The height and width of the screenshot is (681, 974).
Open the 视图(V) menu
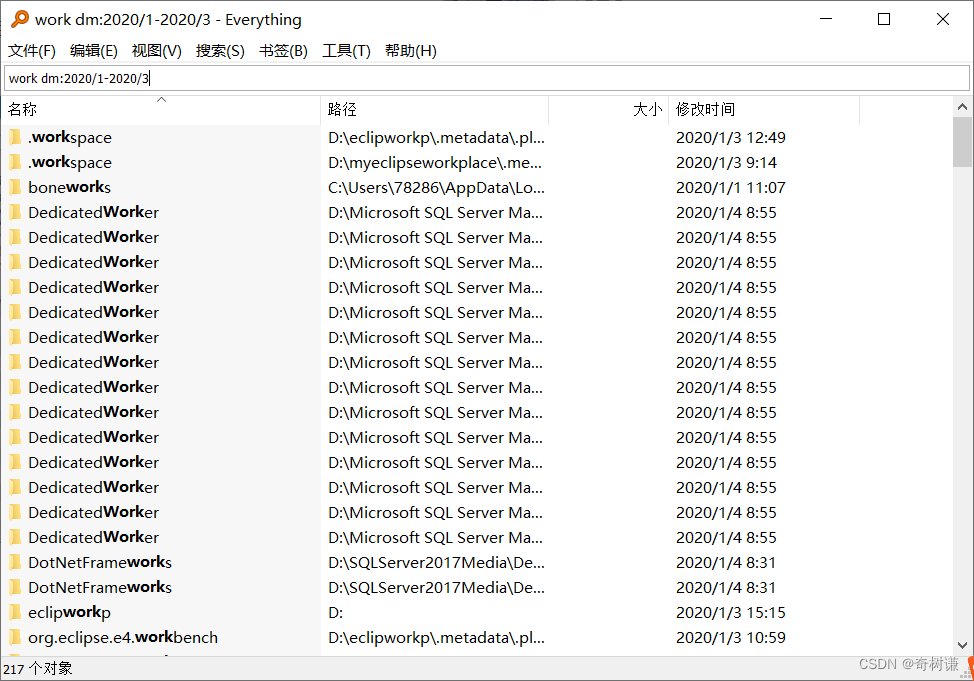[157, 51]
